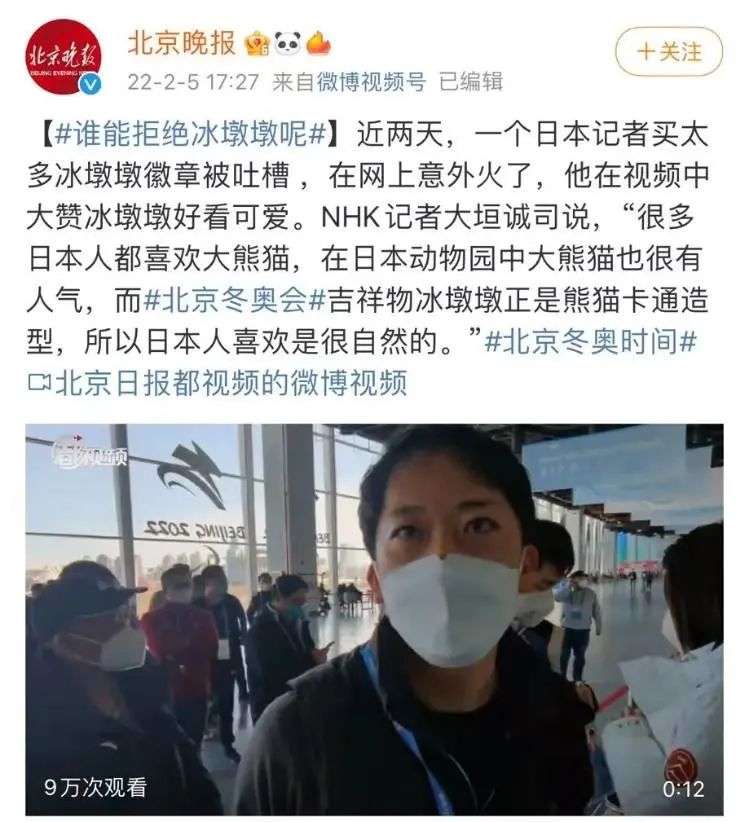Follow the account with +关注 button
The image size is (749, 822).
click(x=669, y=52)
